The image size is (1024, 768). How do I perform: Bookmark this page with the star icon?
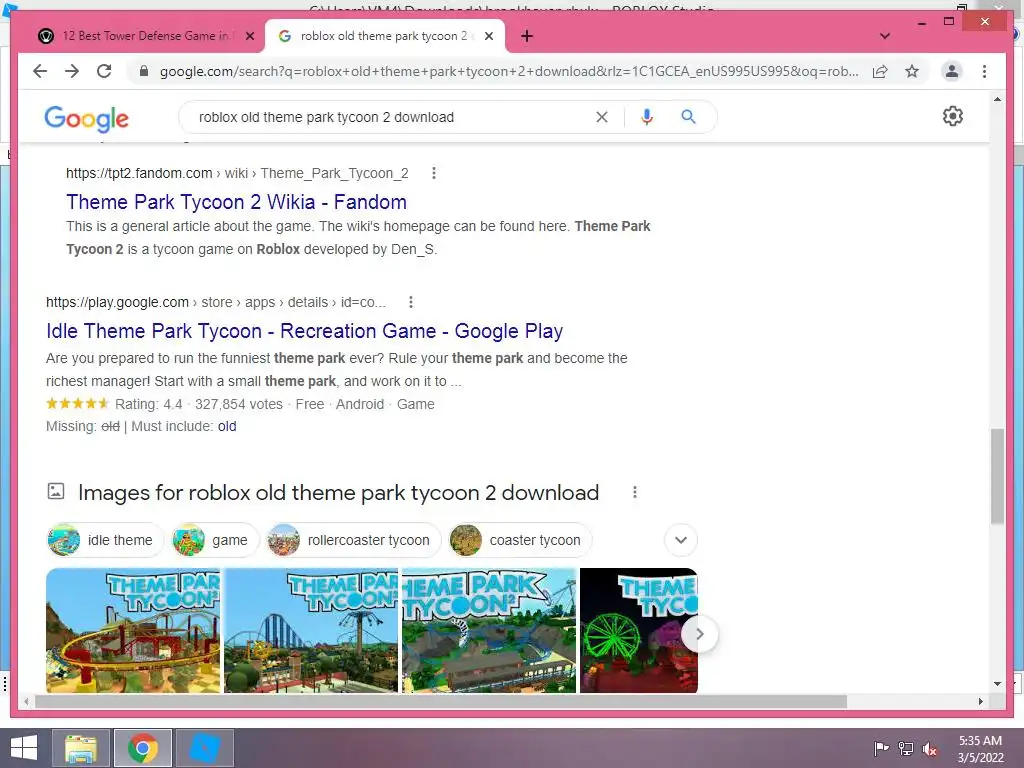pos(912,71)
